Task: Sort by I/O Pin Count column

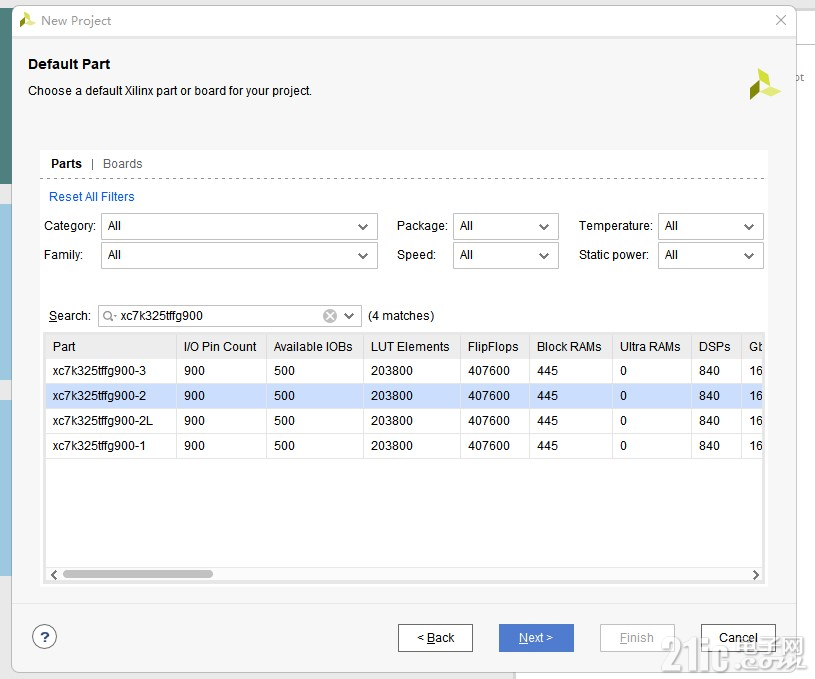Action: [x=221, y=347]
